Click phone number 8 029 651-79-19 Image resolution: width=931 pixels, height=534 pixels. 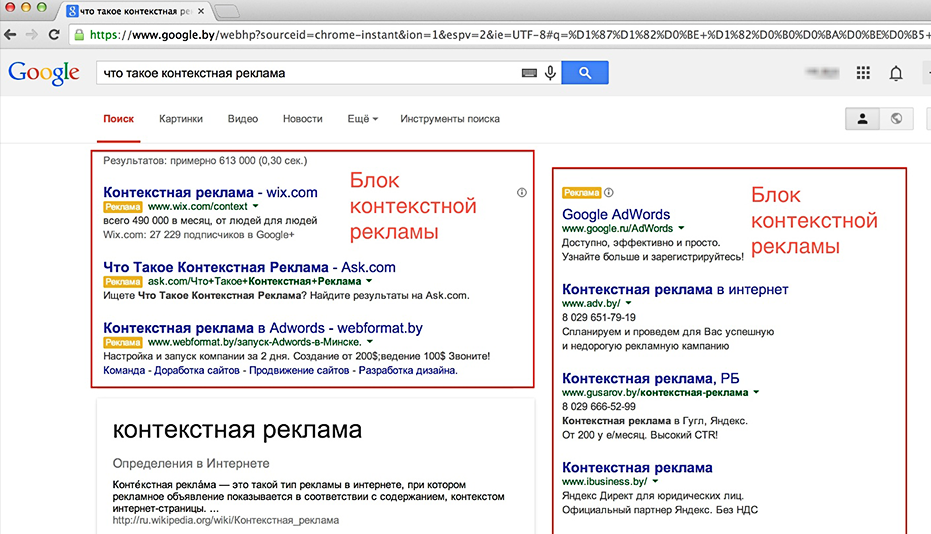[599, 318]
